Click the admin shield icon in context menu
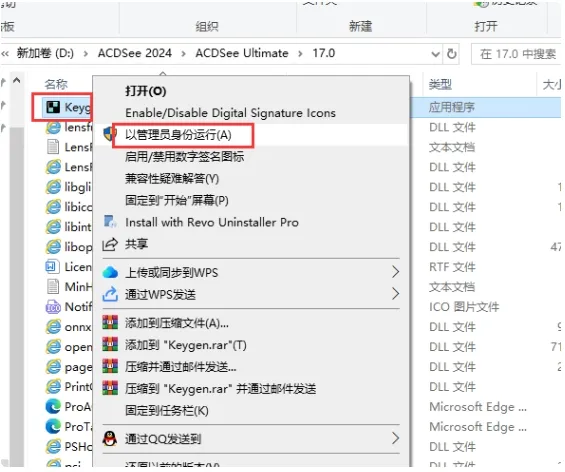The image size is (565, 472). (x=109, y=134)
